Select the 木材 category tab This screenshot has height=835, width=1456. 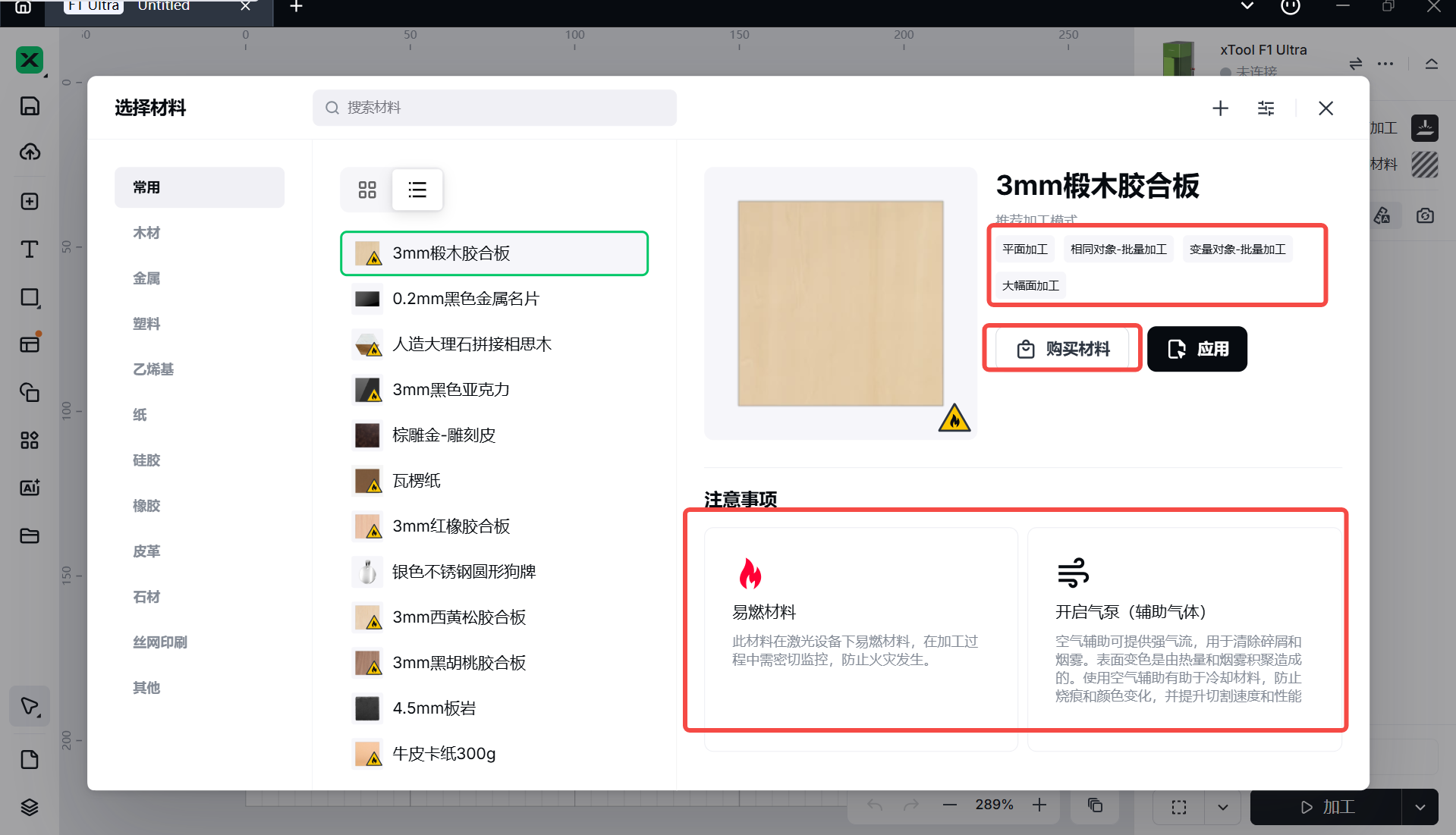(x=146, y=233)
